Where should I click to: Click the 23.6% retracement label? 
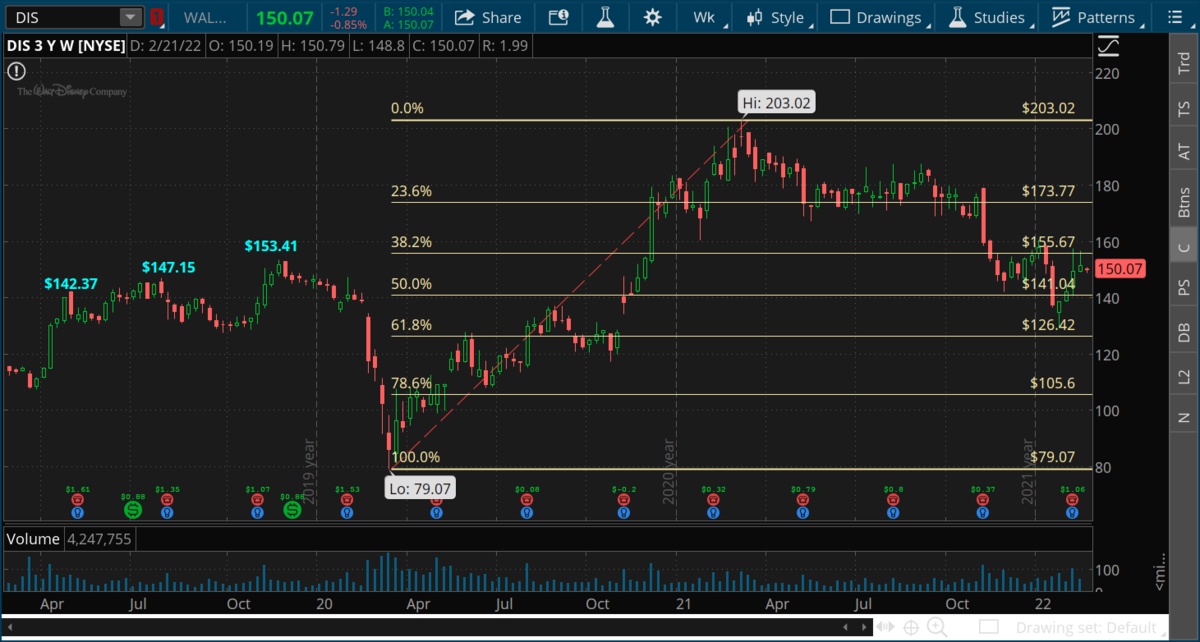[x=411, y=190]
